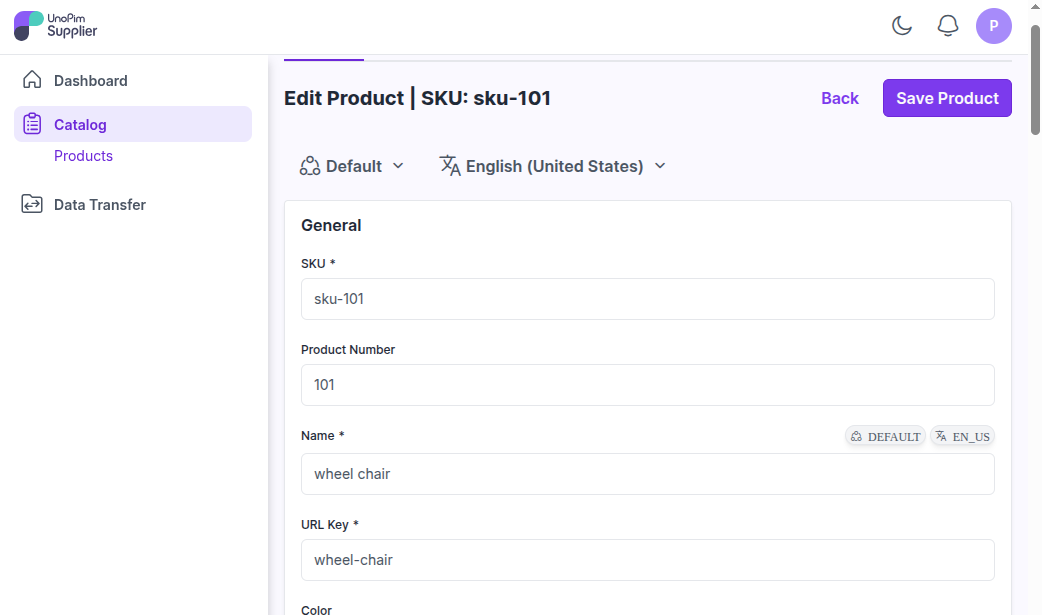Open the user profile avatar P
The image size is (1042, 615).
(x=993, y=26)
